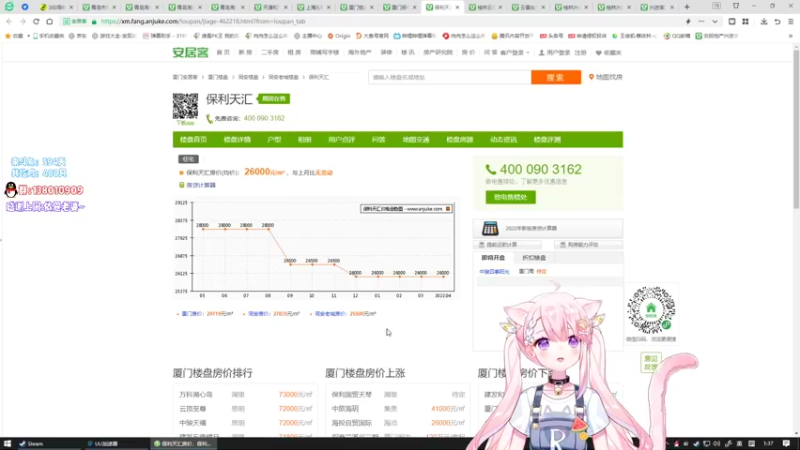Expand the favorites dropdown arrow
This screenshot has width=800, height=450.
pos(28,36)
